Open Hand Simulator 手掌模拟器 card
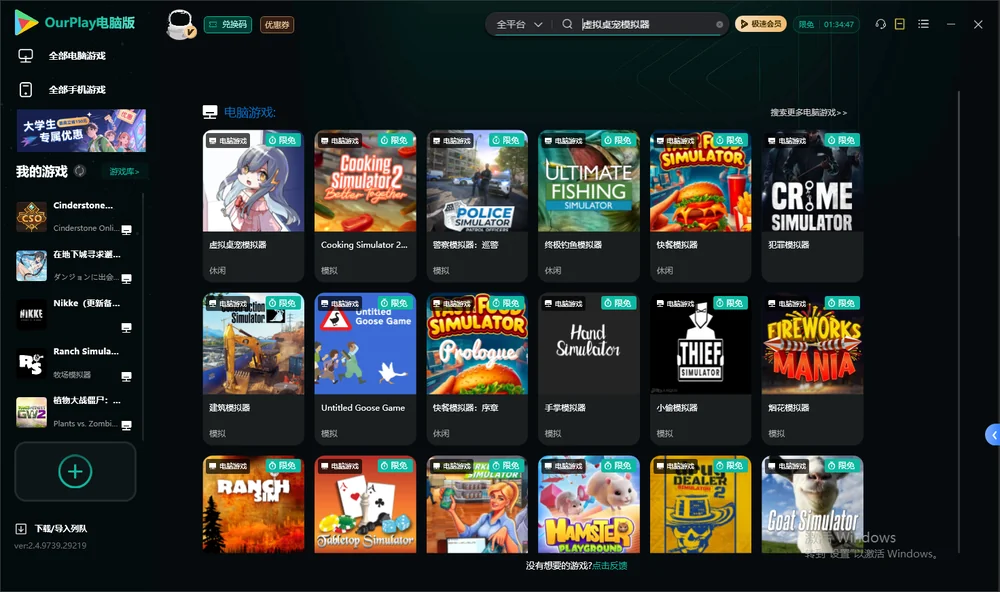Screen dimensions: 1000x592 click(589, 369)
